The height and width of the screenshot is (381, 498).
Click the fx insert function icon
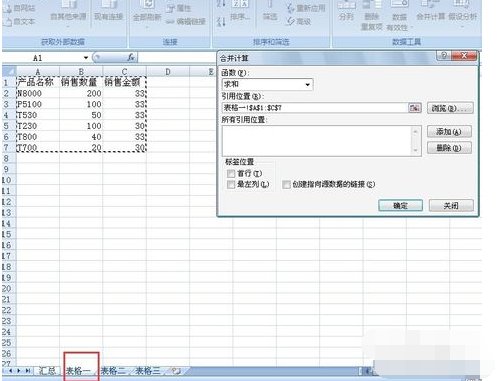pyautogui.click(x=131, y=57)
